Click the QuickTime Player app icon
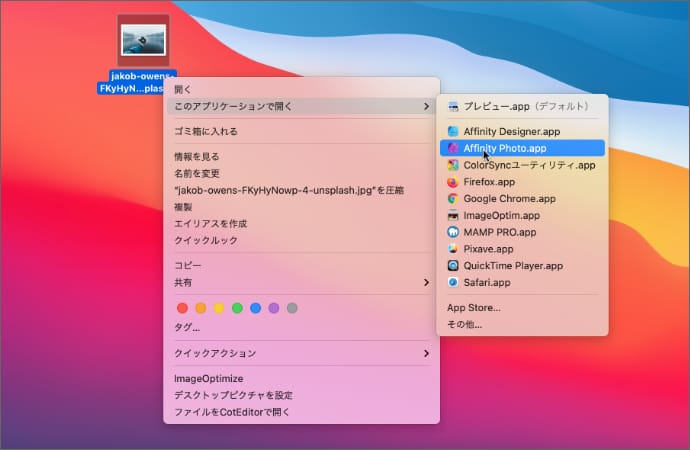690x450 pixels. pyautogui.click(x=453, y=266)
